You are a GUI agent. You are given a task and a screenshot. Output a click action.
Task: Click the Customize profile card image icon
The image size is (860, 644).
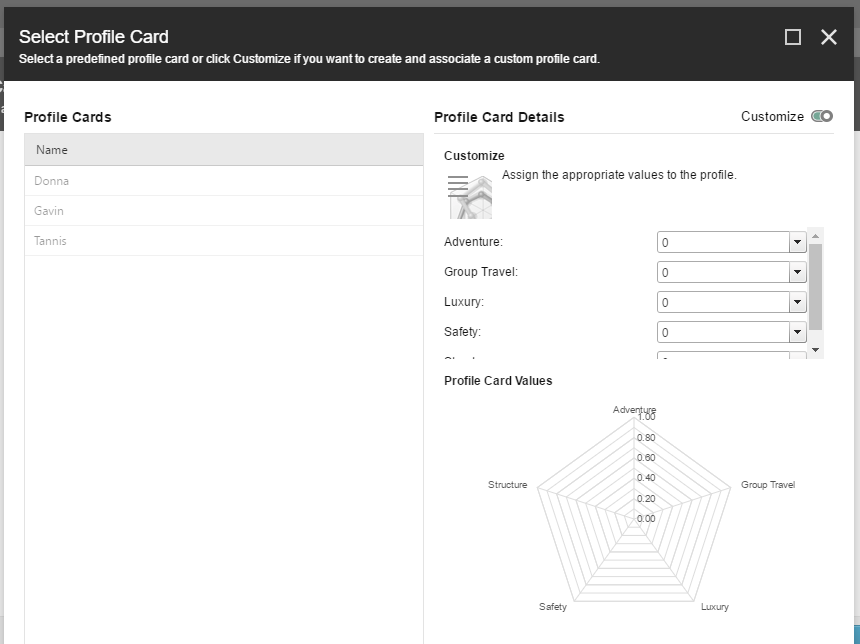tap(470, 197)
